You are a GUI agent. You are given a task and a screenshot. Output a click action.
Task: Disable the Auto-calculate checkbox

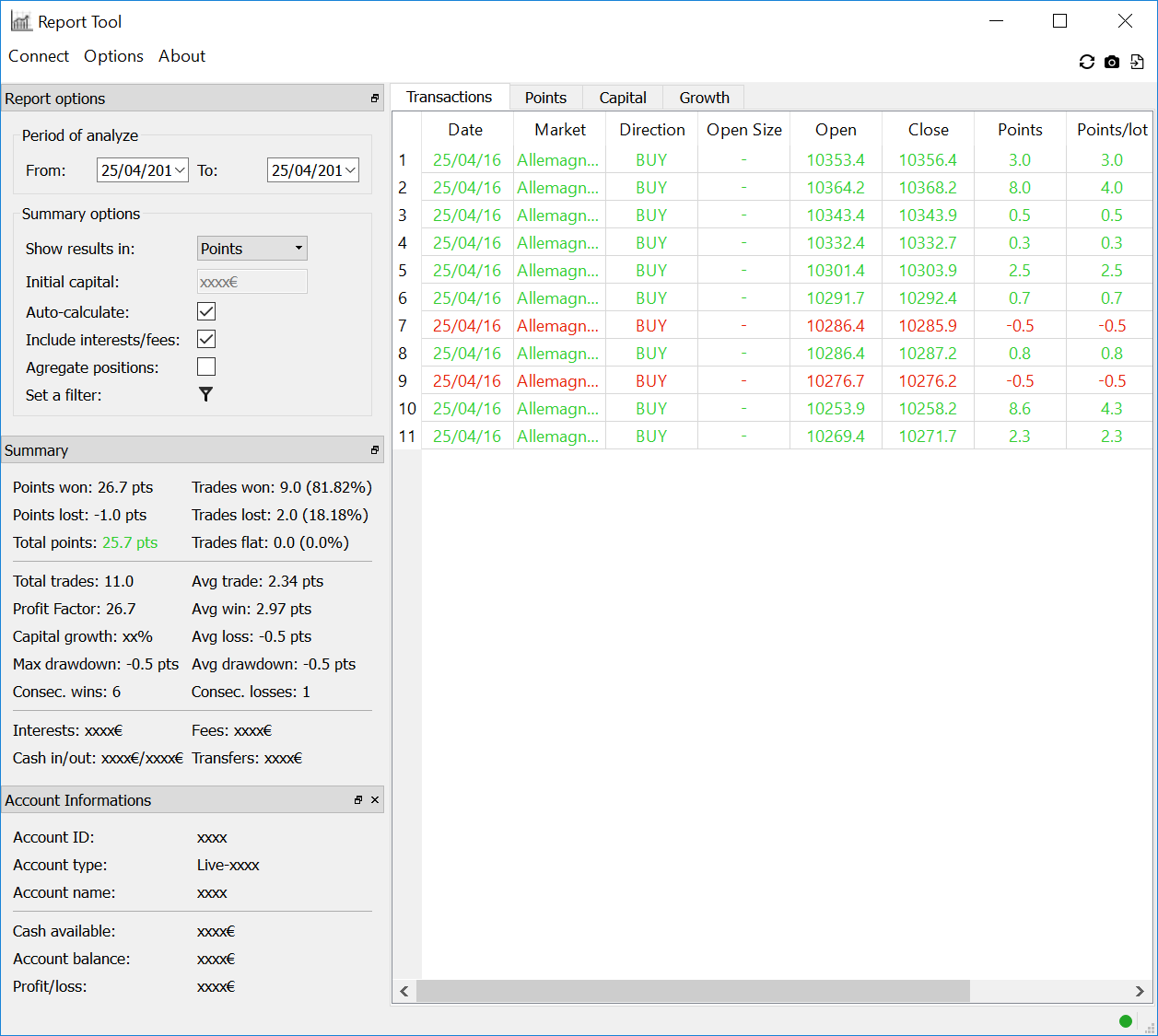tap(206, 312)
